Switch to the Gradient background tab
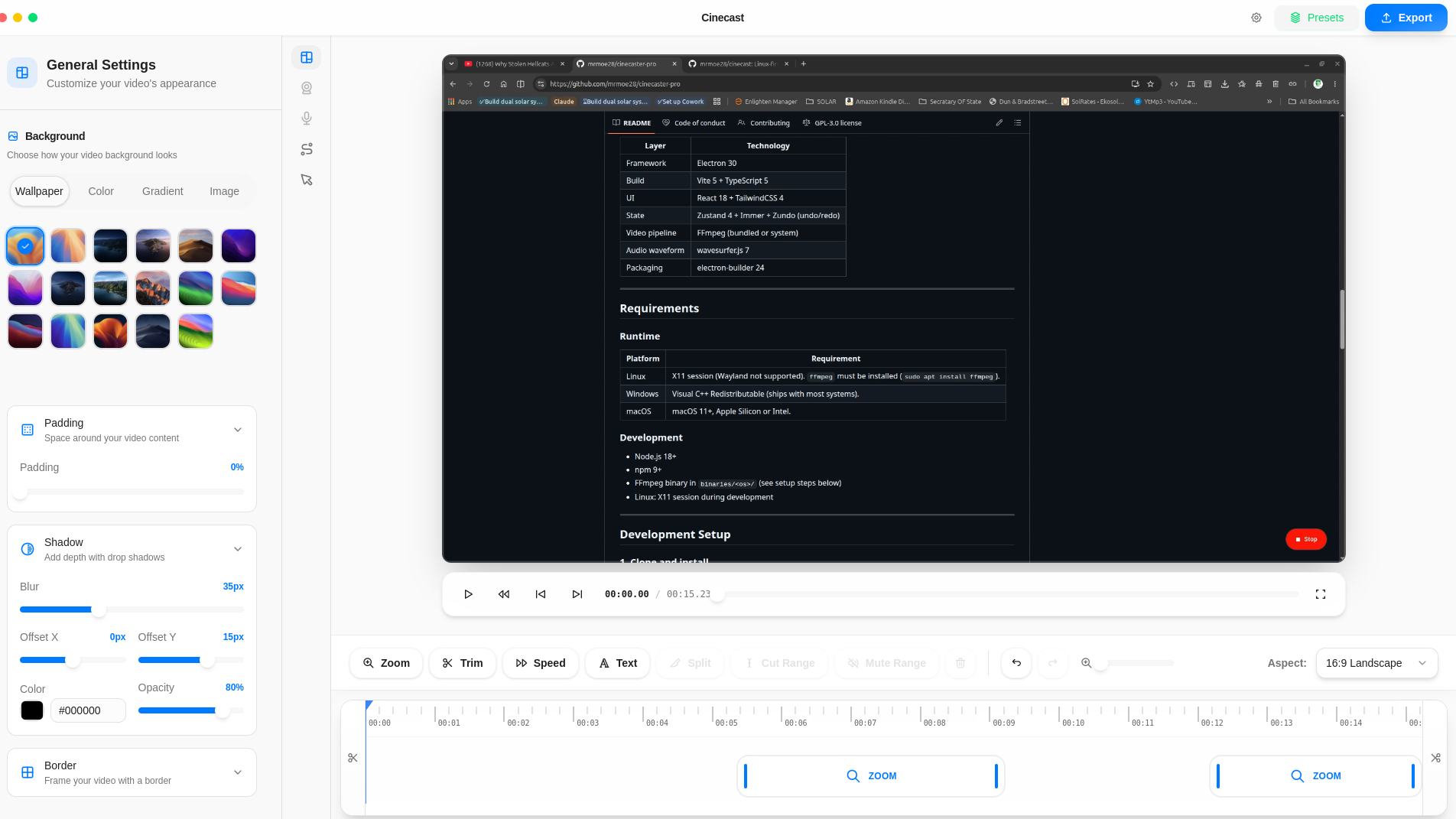The width and height of the screenshot is (1456, 819). pyautogui.click(x=163, y=191)
